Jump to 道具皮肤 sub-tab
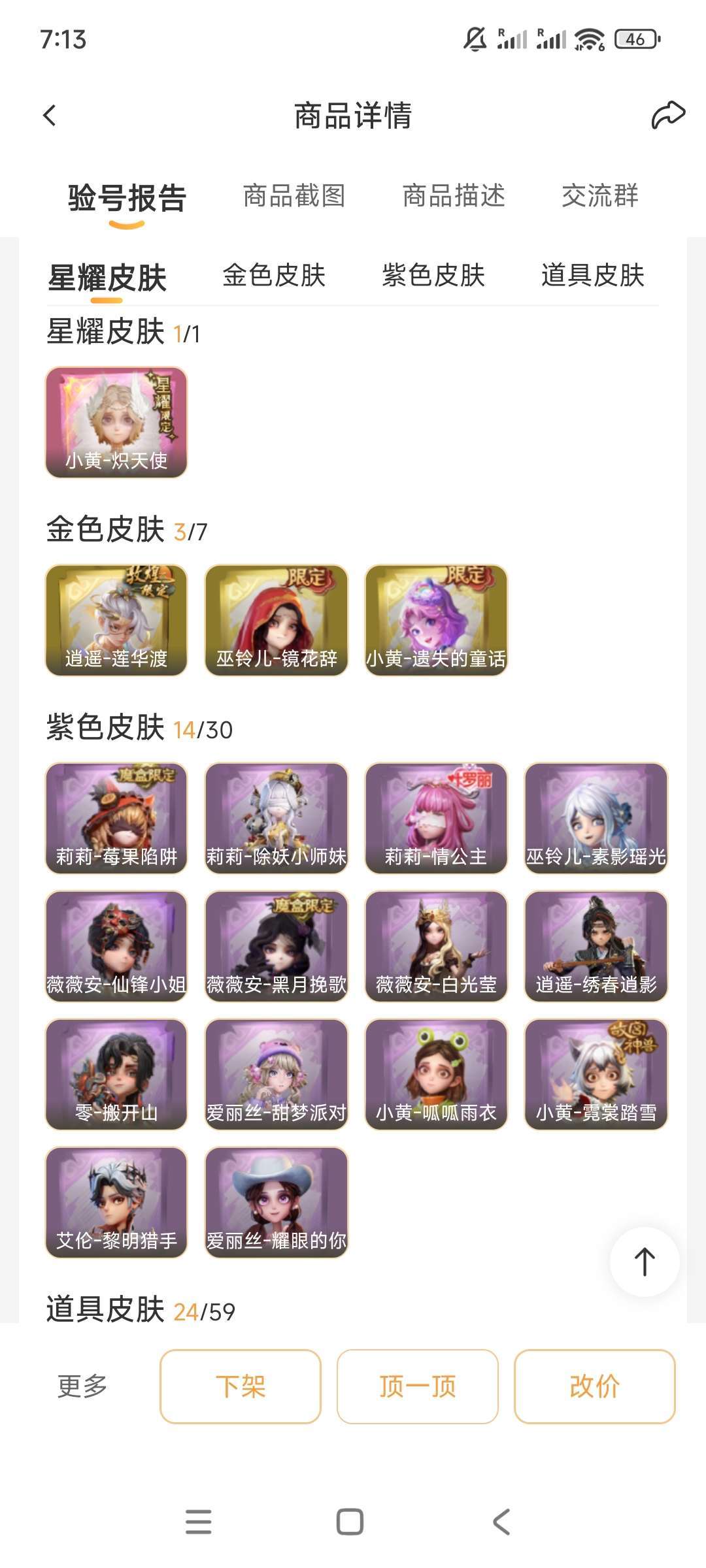The image size is (706, 1568). (593, 275)
